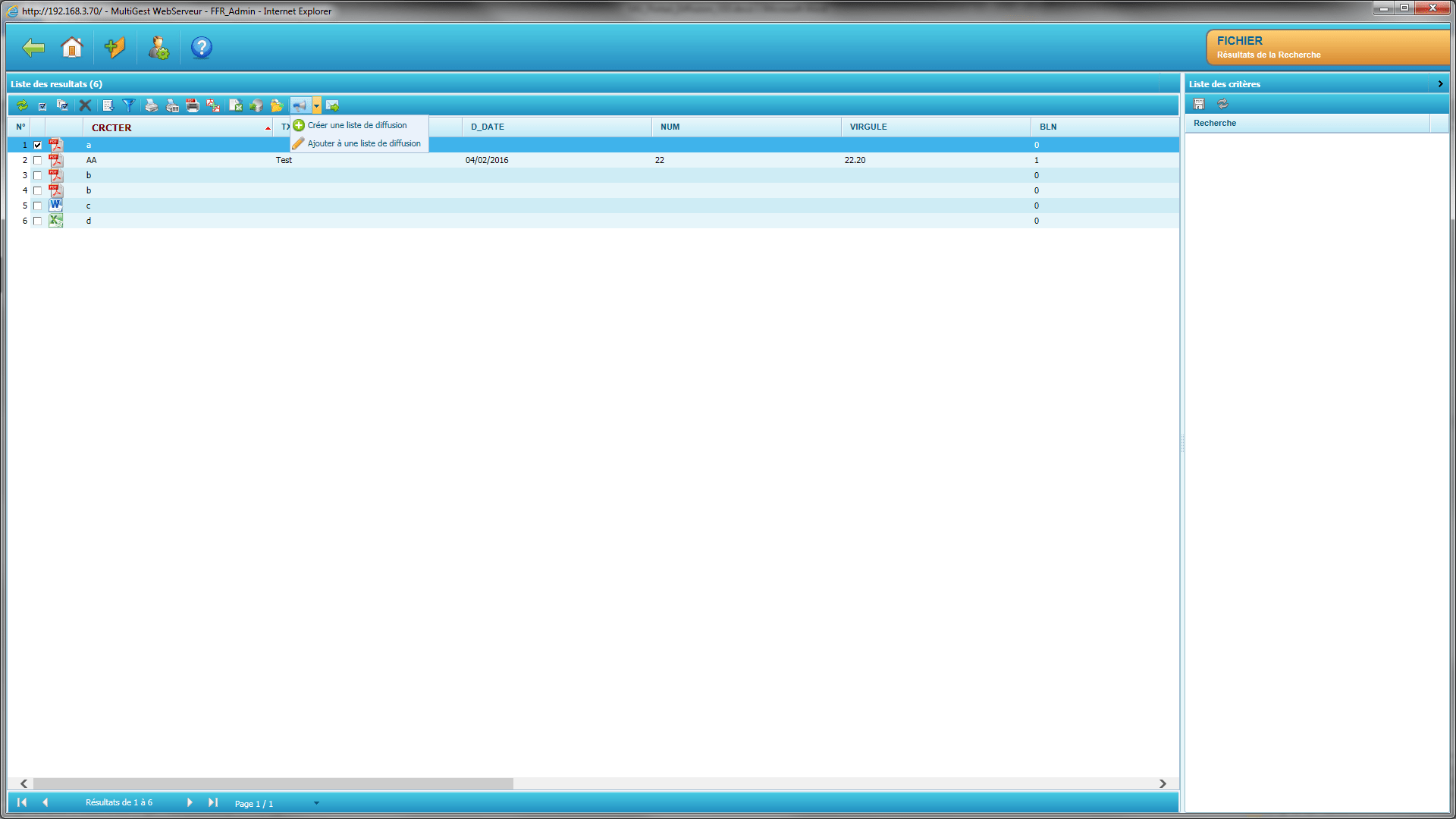The image size is (1456, 819).
Task: Click the black X delete icon
Action: [x=85, y=105]
